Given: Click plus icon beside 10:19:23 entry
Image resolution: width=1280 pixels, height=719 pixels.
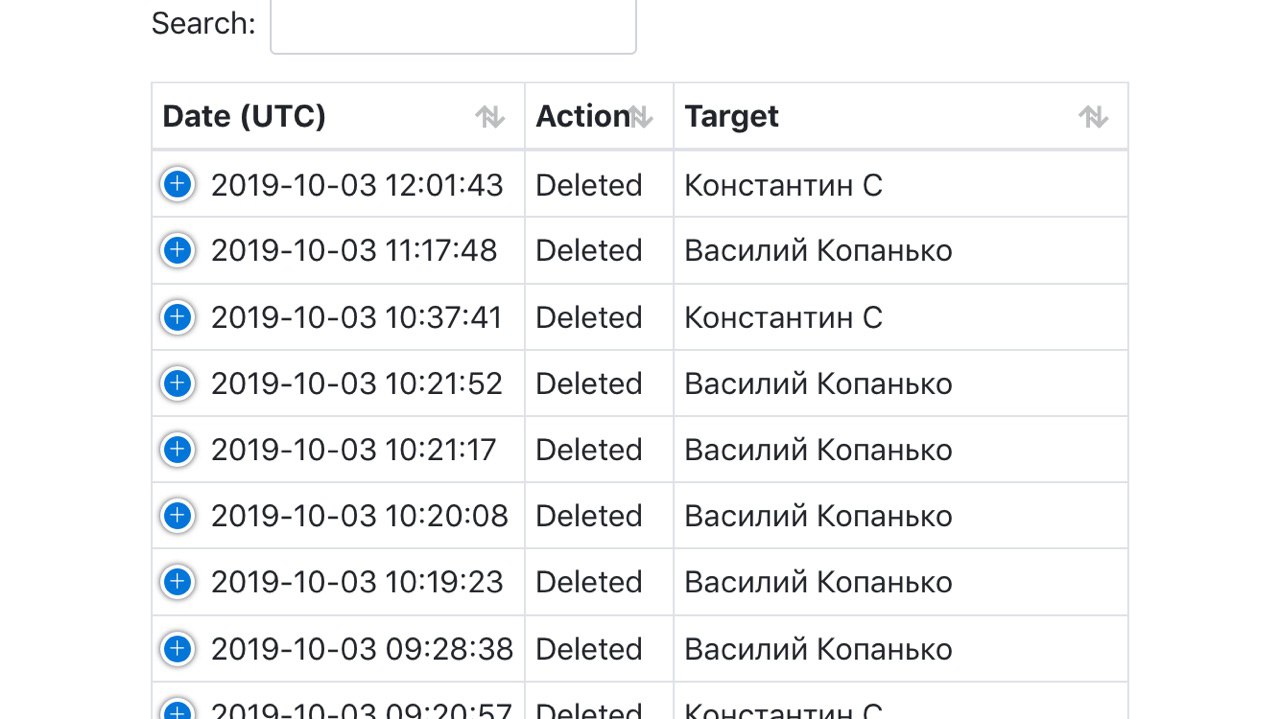Looking at the screenshot, I should [177, 582].
